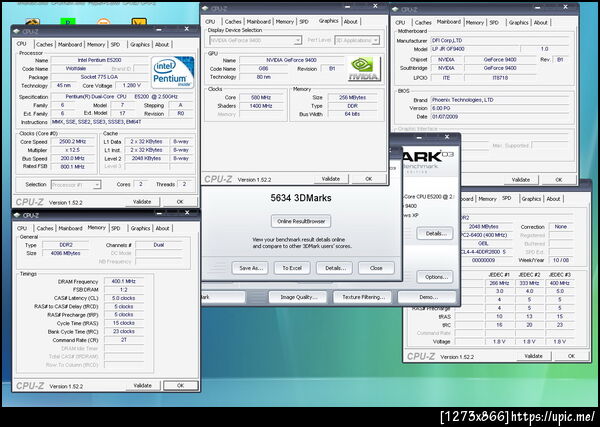Open SPD tab in Graphics window
The height and width of the screenshot is (427, 600).
(x=304, y=22)
